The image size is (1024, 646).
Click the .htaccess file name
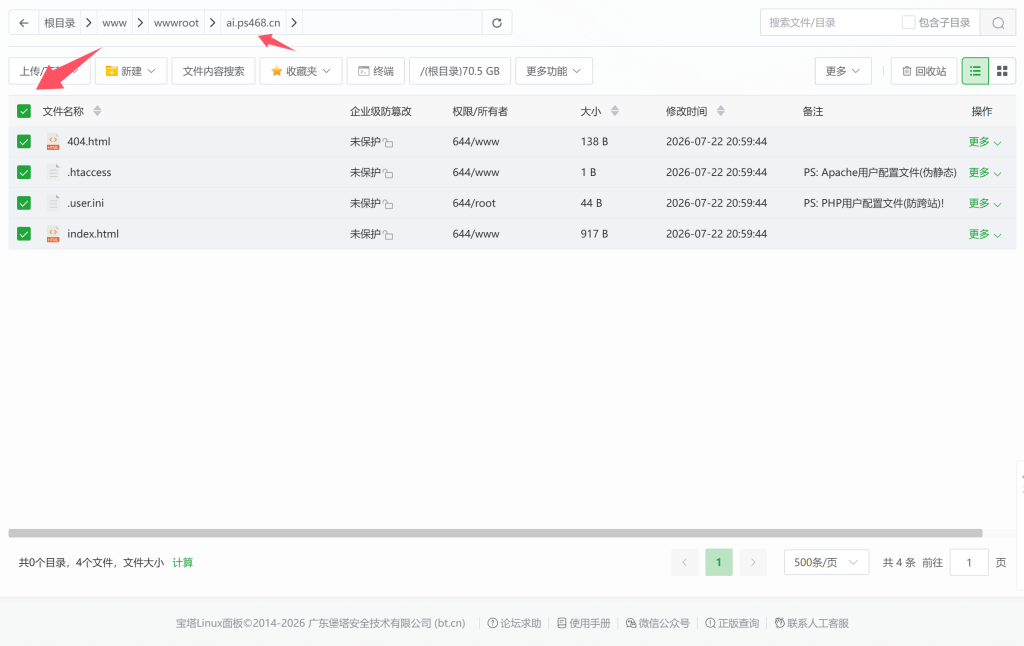(89, 172)
